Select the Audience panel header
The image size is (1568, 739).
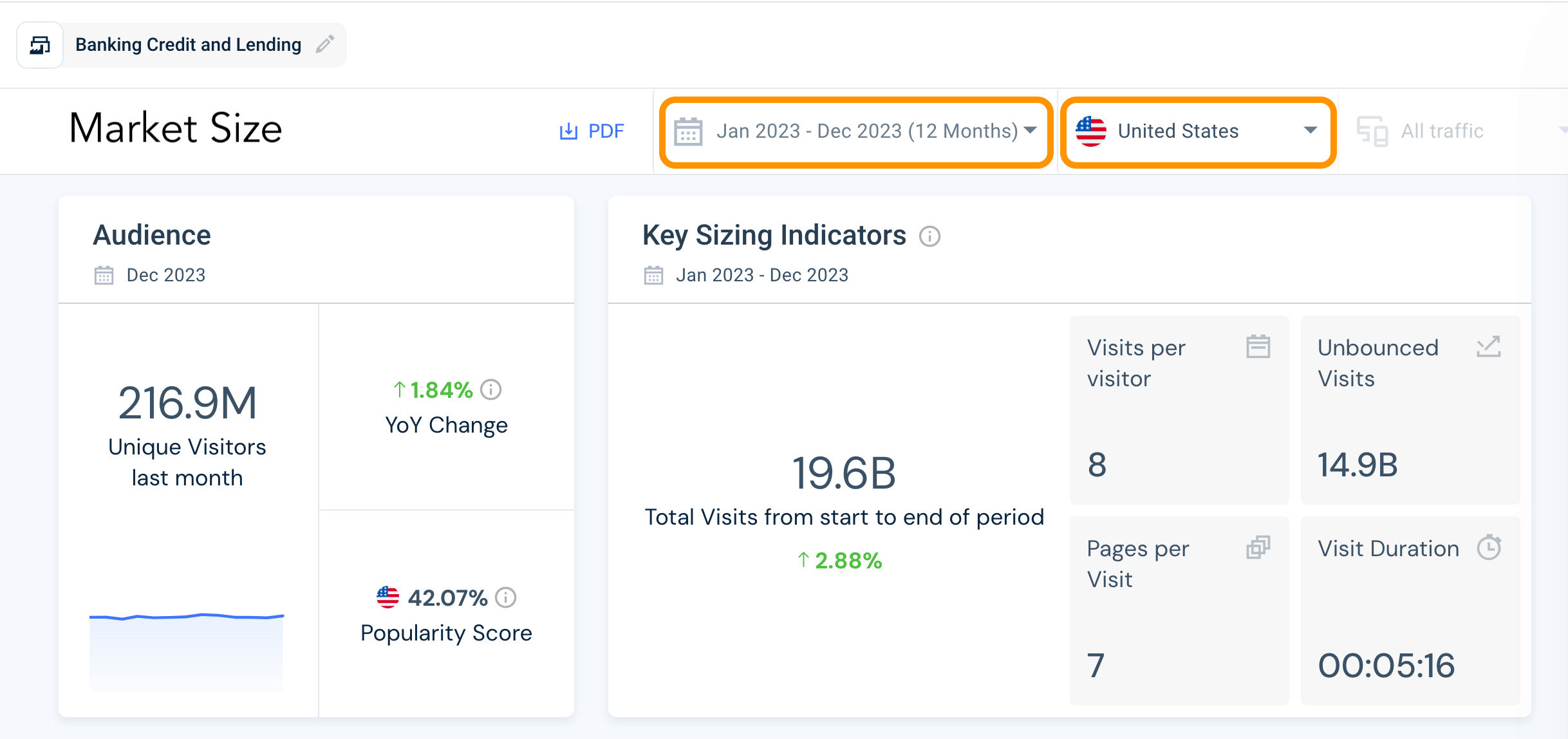152,234
